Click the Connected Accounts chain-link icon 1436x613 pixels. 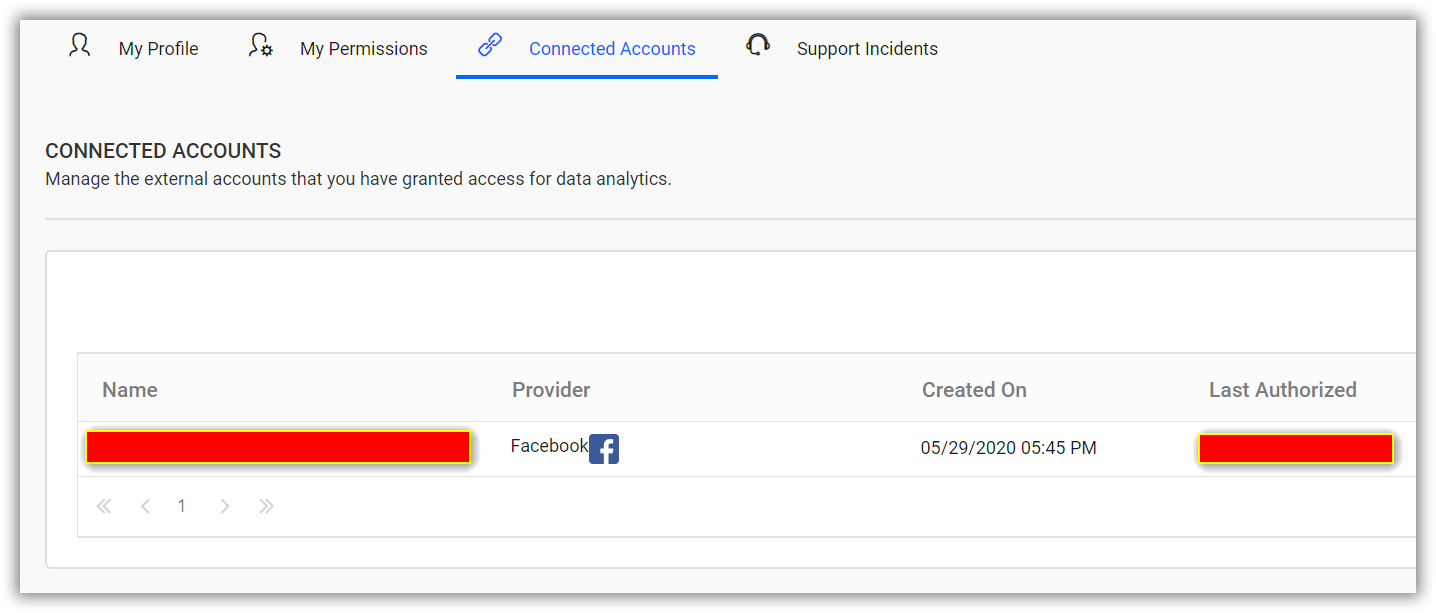489,44
